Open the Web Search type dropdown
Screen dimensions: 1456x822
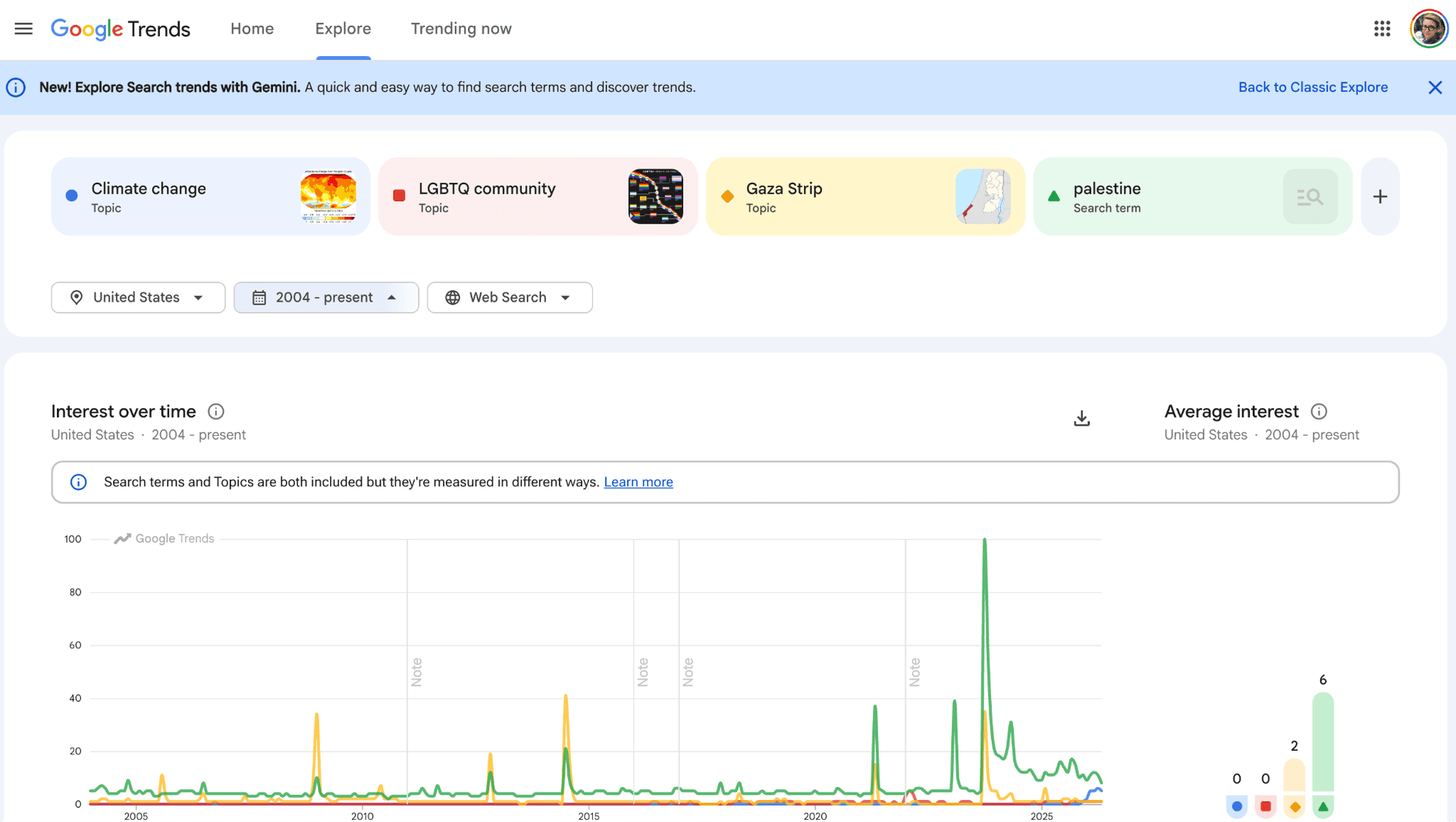(x=510, y=297)
